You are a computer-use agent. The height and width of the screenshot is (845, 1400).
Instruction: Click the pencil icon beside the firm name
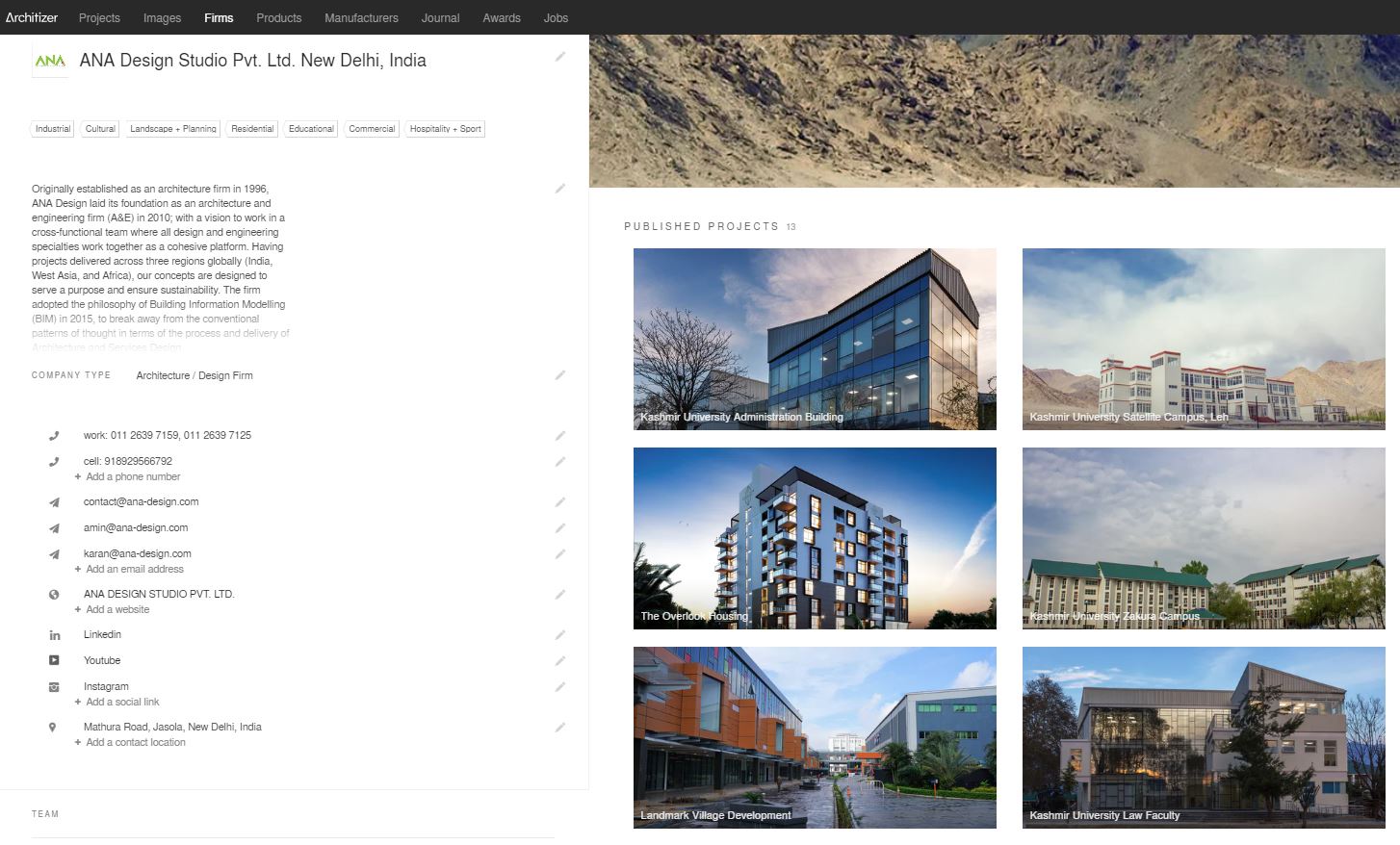(x=560, y=57)
